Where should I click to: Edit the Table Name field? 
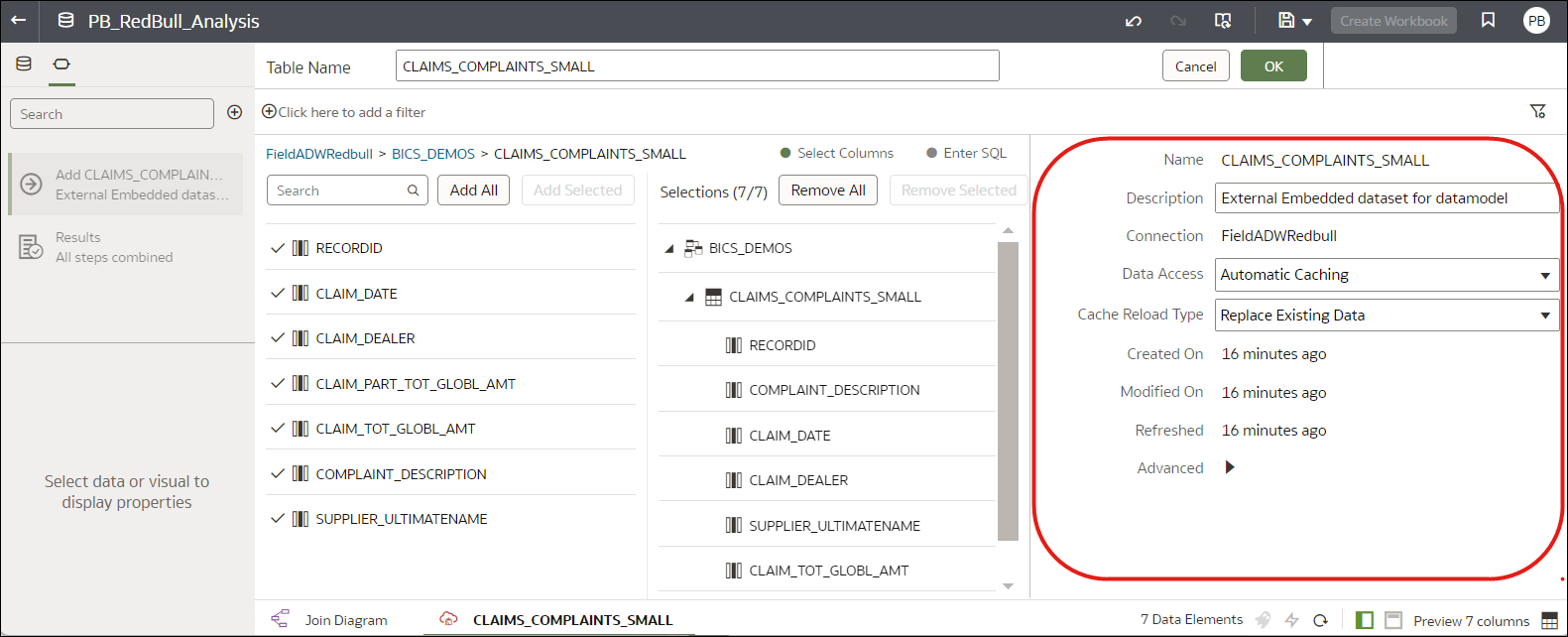coord(697,66)
